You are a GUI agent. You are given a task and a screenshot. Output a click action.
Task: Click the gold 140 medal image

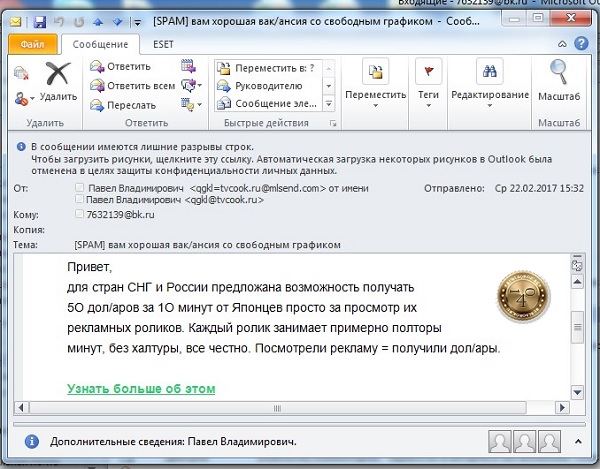pos(523,296)
